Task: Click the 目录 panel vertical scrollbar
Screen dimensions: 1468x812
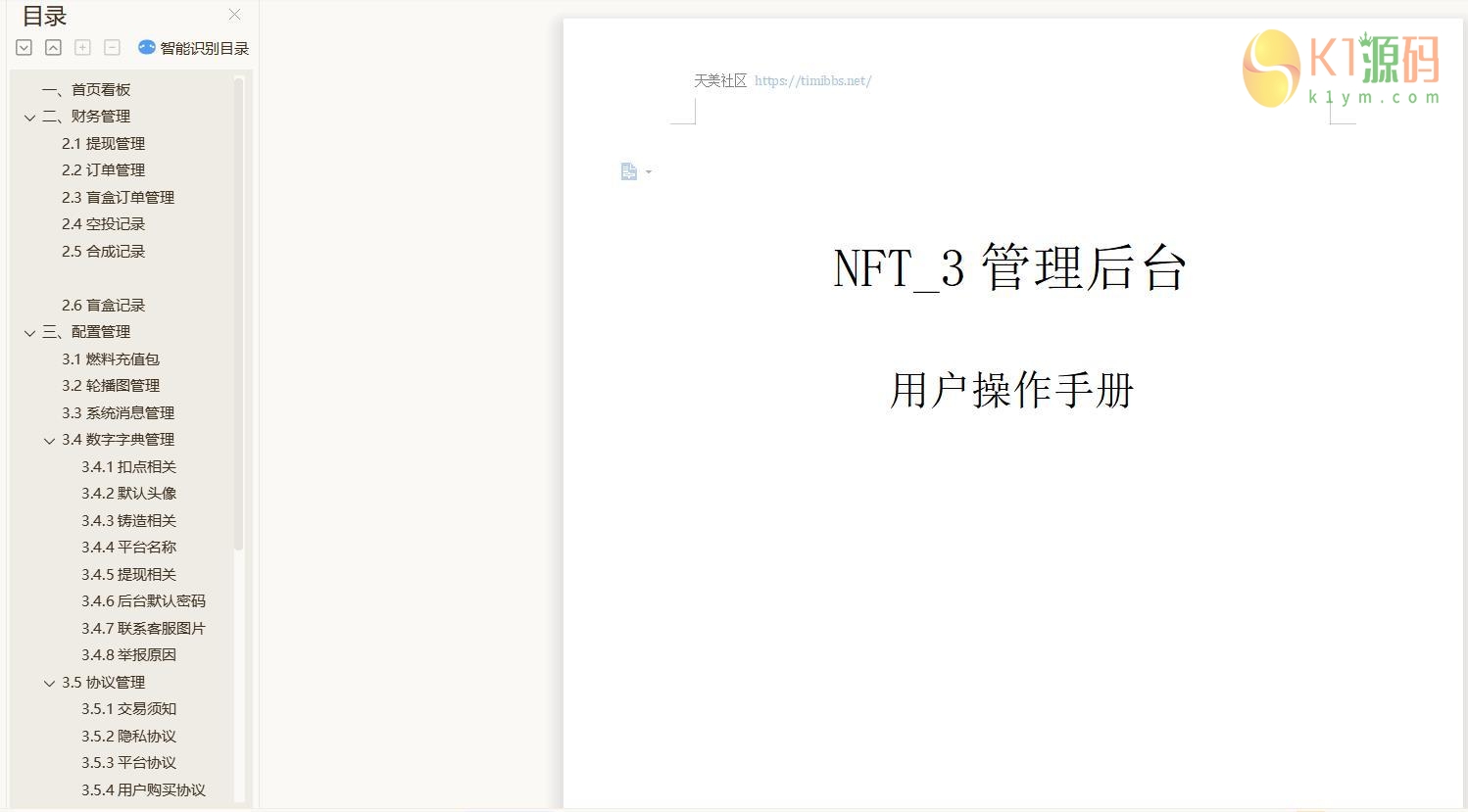Action: click(x=239, y=313)
